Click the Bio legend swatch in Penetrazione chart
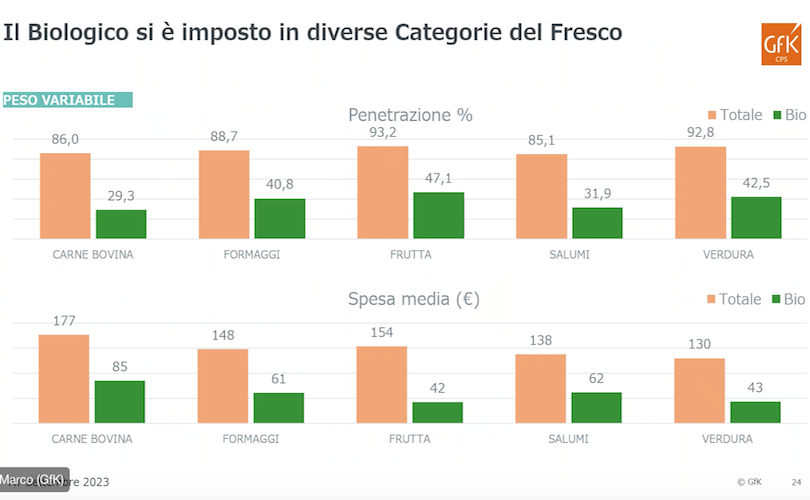810x500 pixels. tap(776, 115)
